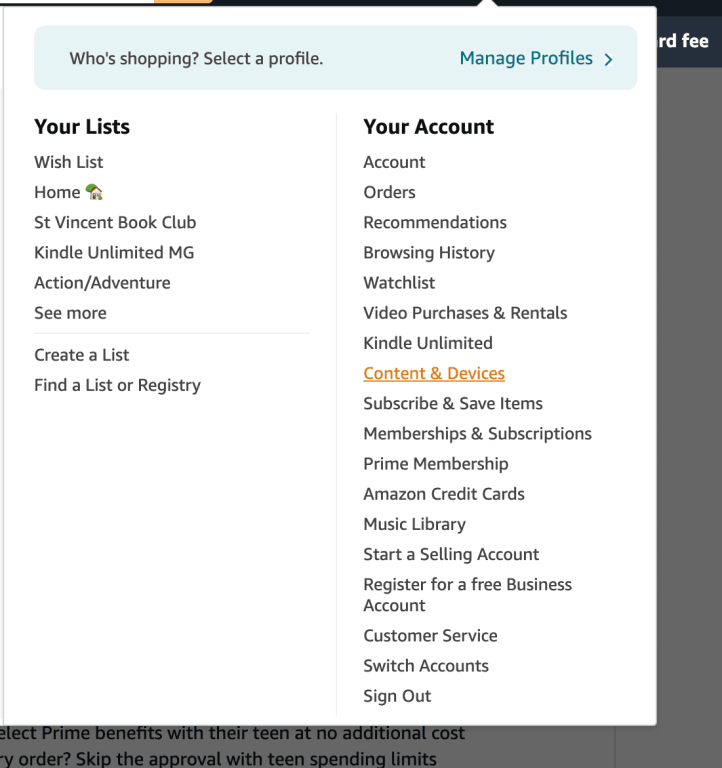This screenshot has height=768, width=722.
Task: Open Amazon Credit Cards
Action: (444, 494)
